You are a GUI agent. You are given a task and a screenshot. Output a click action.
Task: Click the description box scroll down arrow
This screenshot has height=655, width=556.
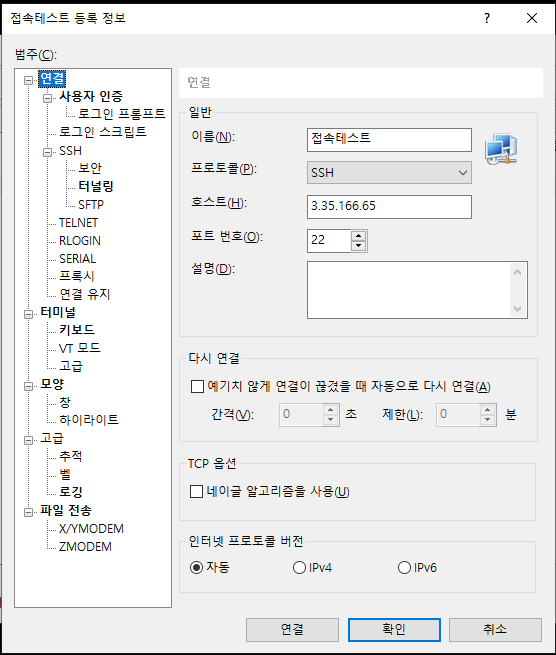517,308
